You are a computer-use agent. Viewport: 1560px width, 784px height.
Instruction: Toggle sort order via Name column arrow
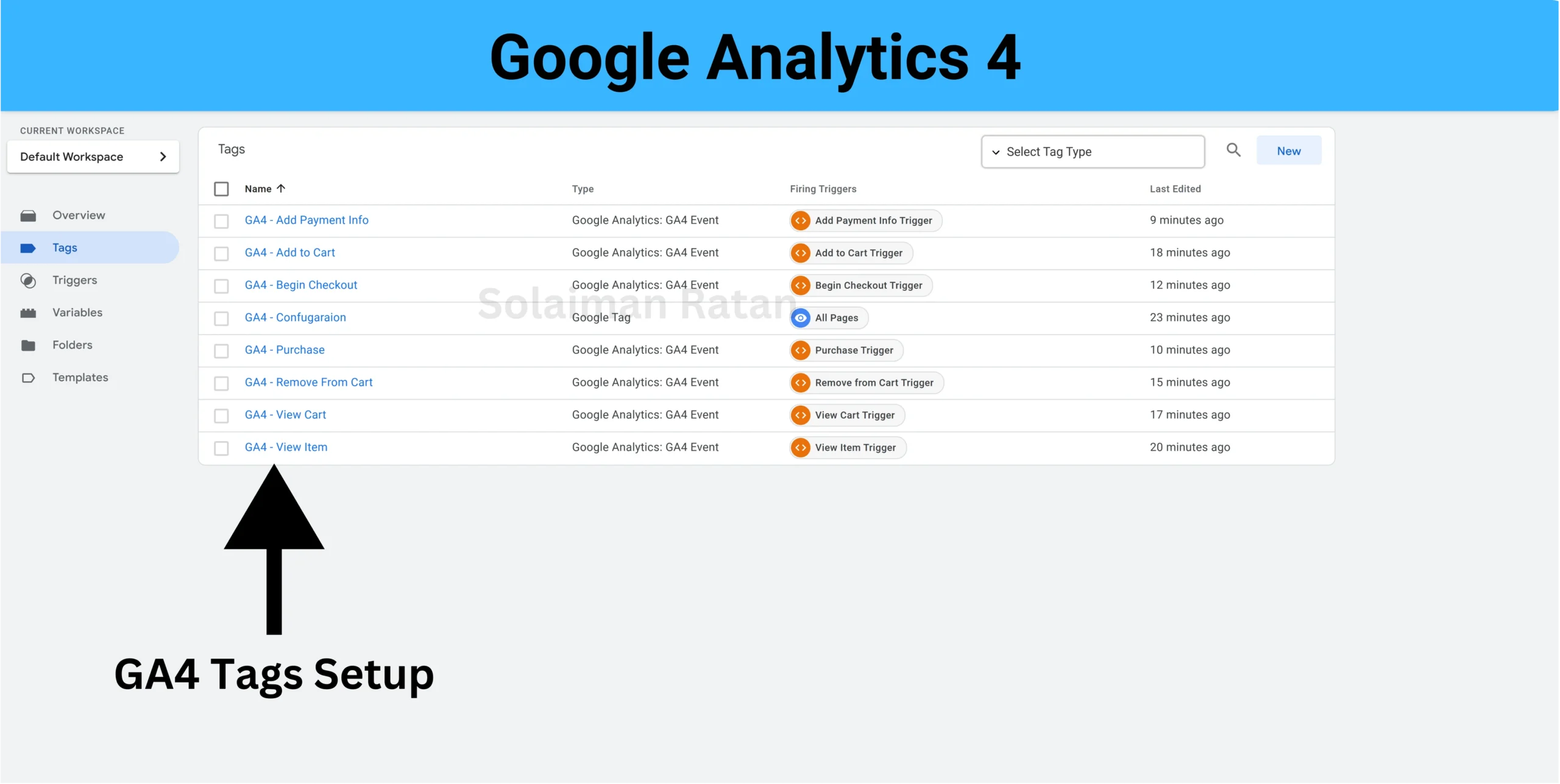[x=281, y=188]
